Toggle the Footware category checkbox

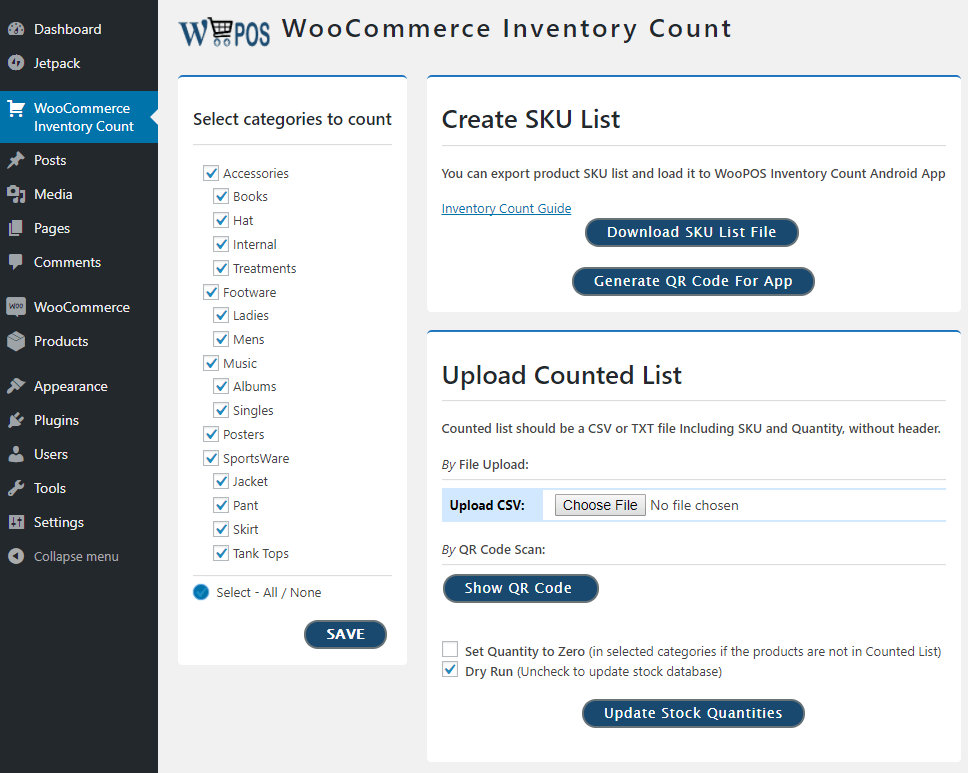[211, 292]
